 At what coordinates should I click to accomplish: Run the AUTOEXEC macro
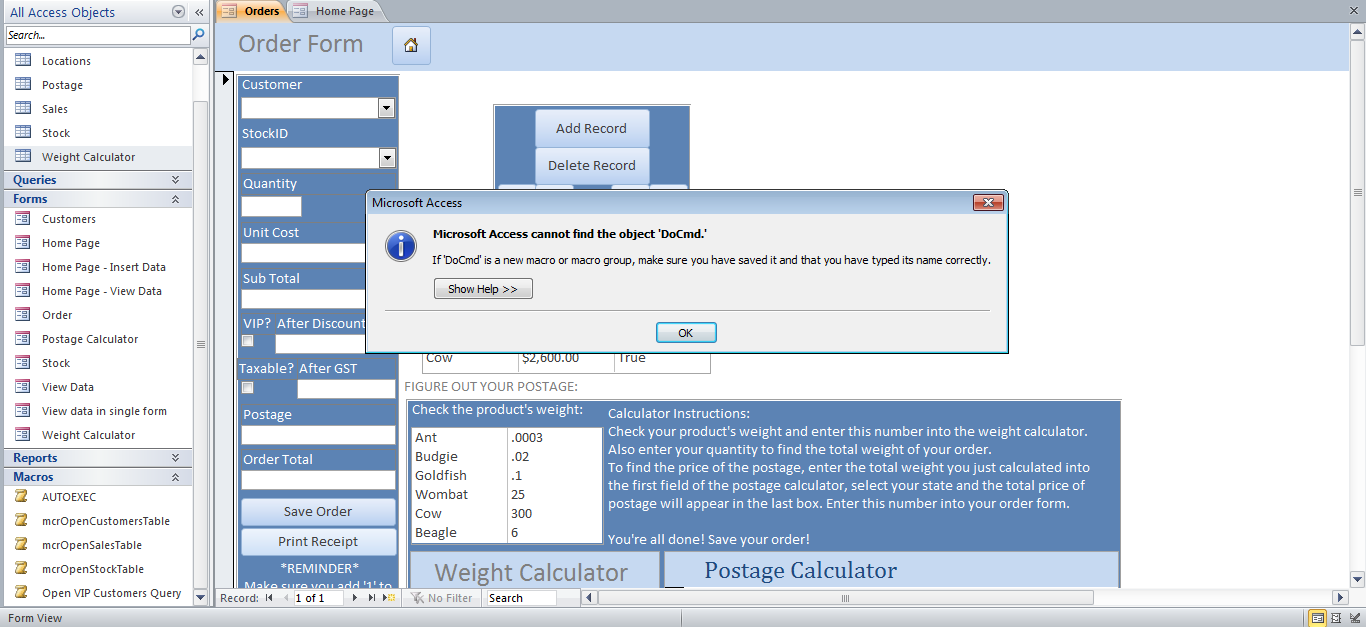coord(96,497)
